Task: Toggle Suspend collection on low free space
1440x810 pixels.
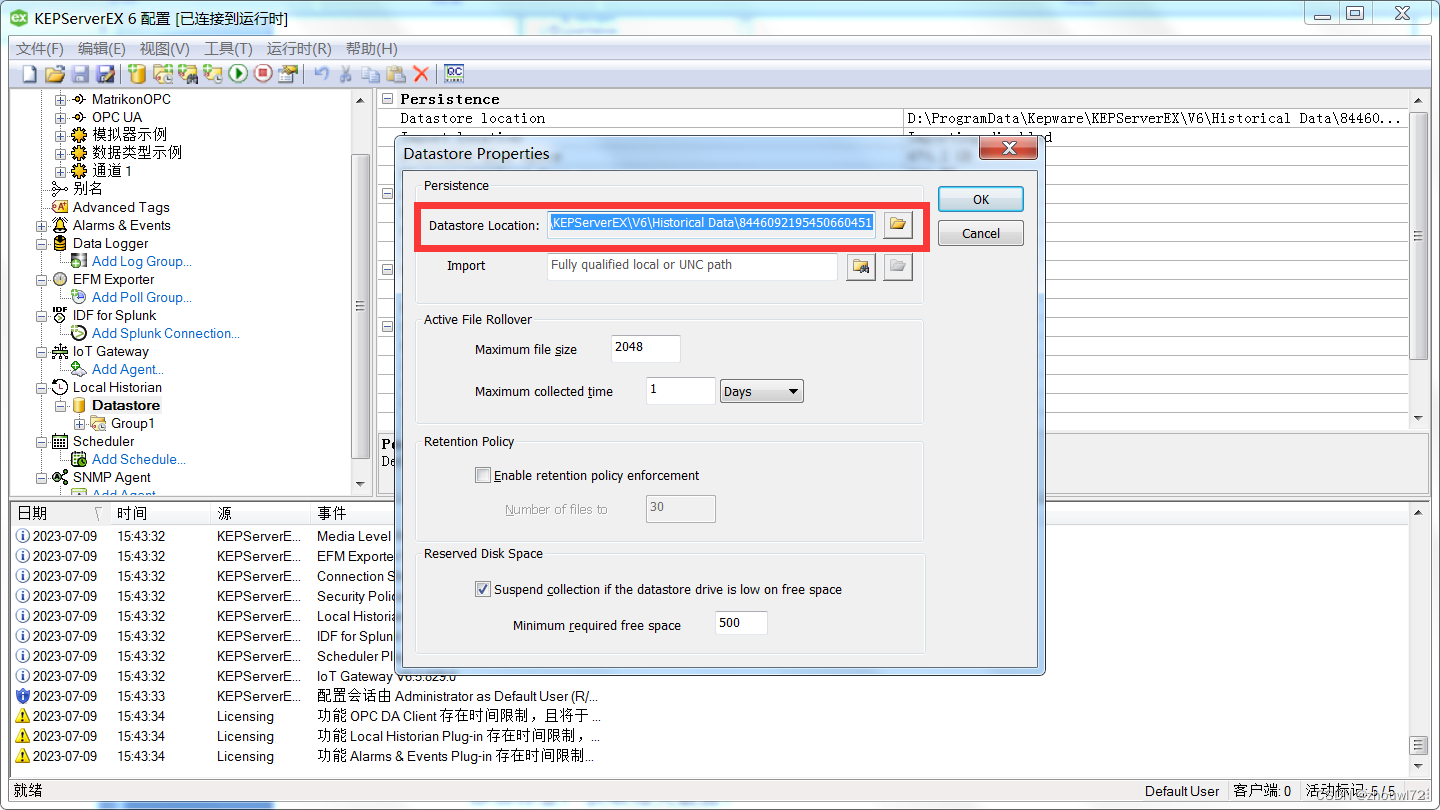Action: click(483, 589)
